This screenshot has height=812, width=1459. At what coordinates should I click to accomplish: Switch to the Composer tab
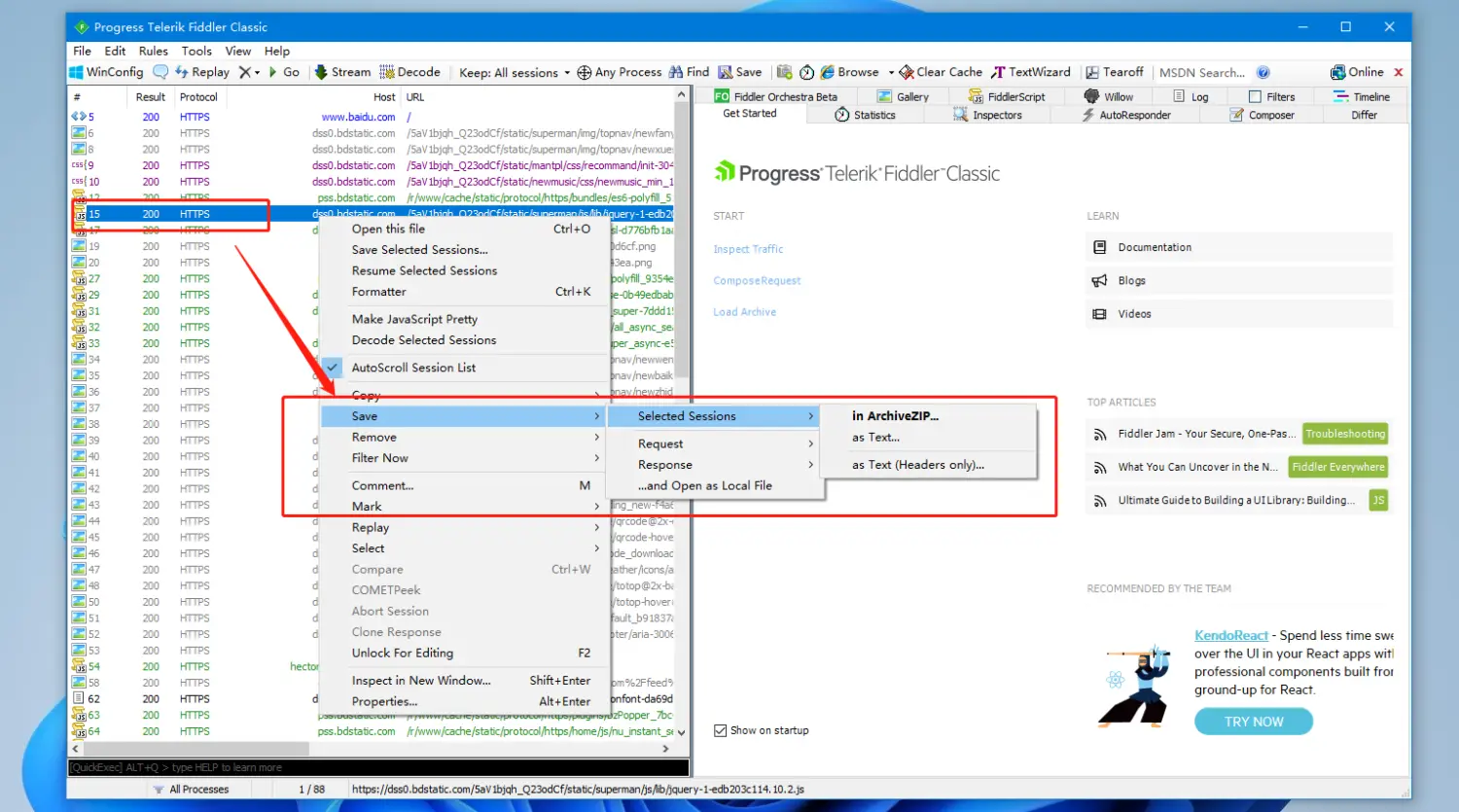click(x=1262, y=115)
